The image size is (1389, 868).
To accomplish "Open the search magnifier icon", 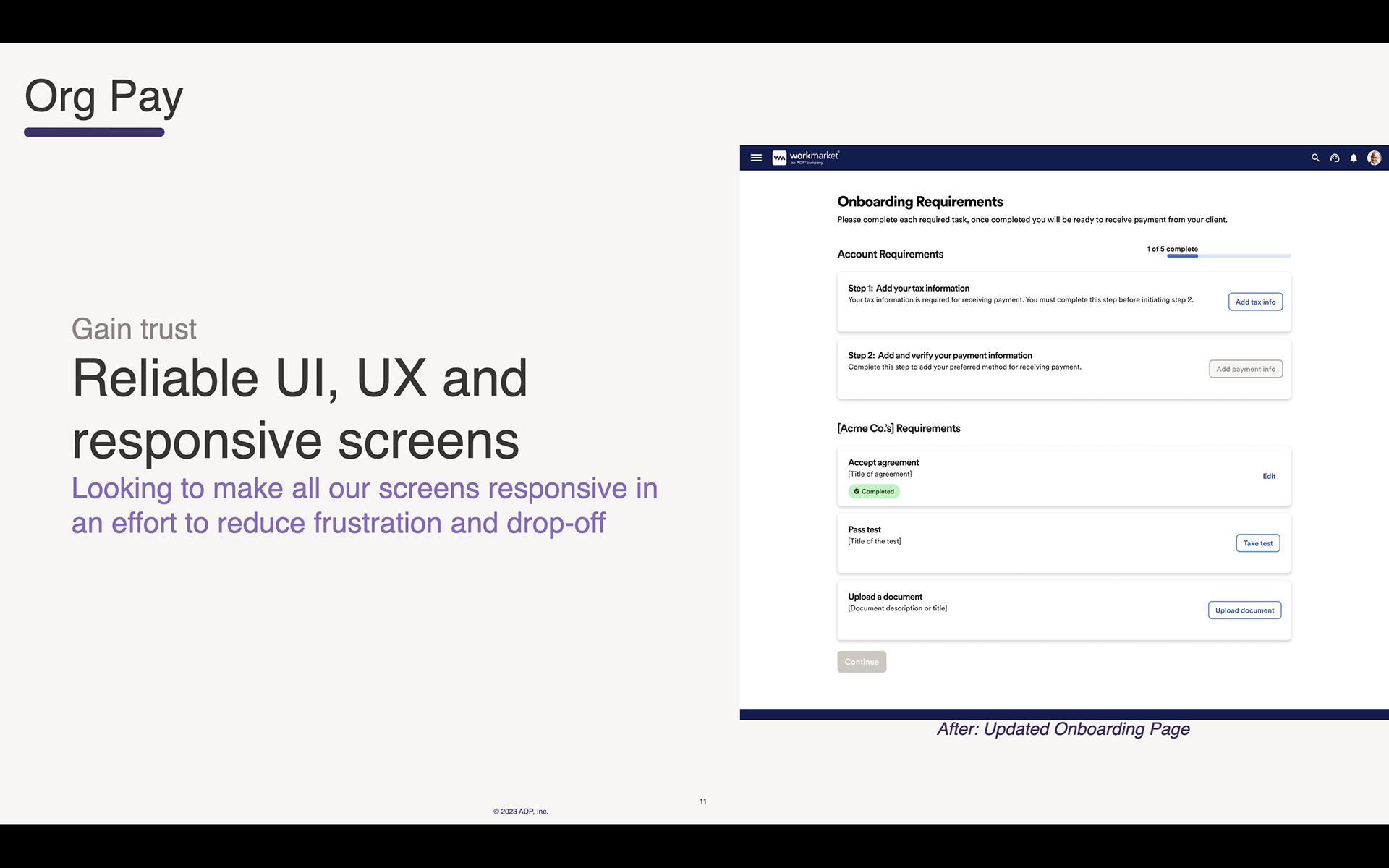I will coord(1315,158).
